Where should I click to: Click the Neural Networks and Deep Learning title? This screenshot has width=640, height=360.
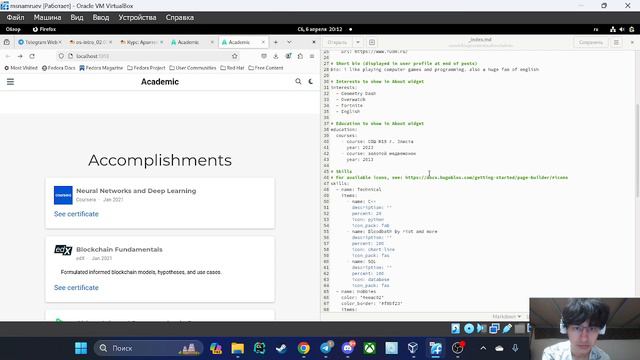point(136,191)
